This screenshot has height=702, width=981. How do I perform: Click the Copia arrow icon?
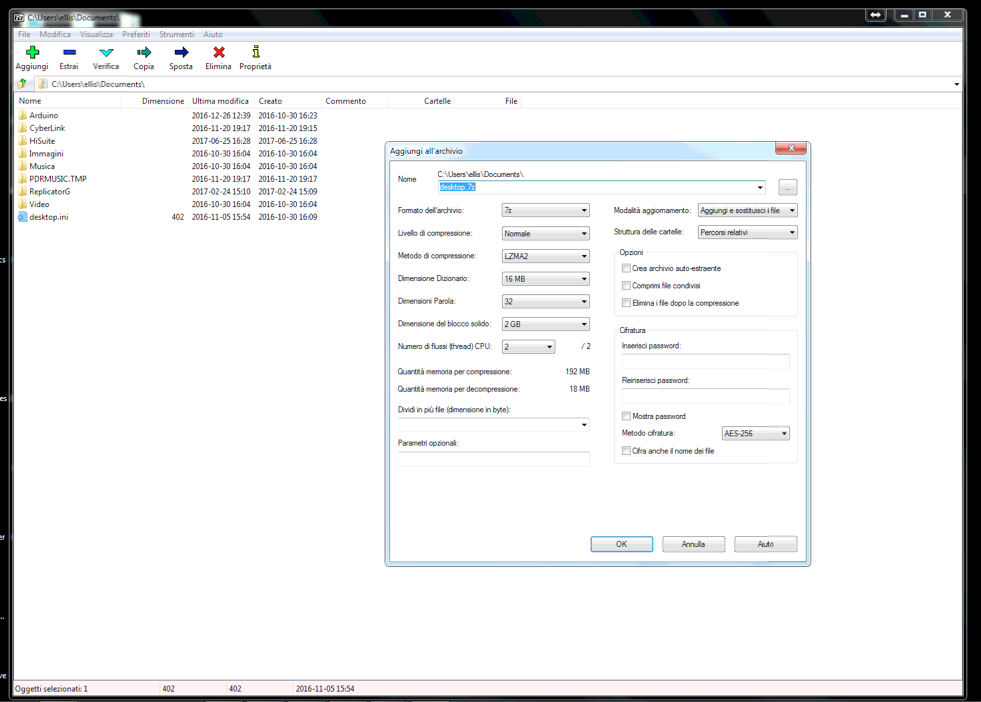pos(144,53)
